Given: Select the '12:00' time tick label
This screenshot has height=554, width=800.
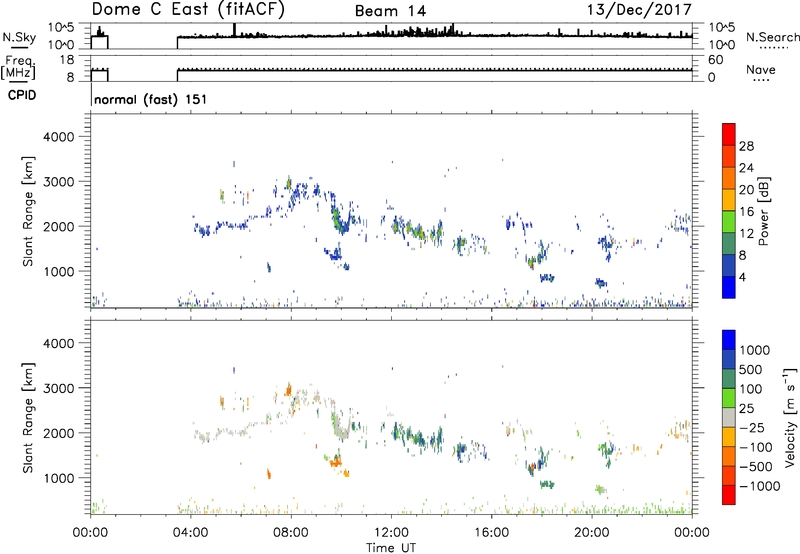Looking at the screenshot, I should 391,533.
